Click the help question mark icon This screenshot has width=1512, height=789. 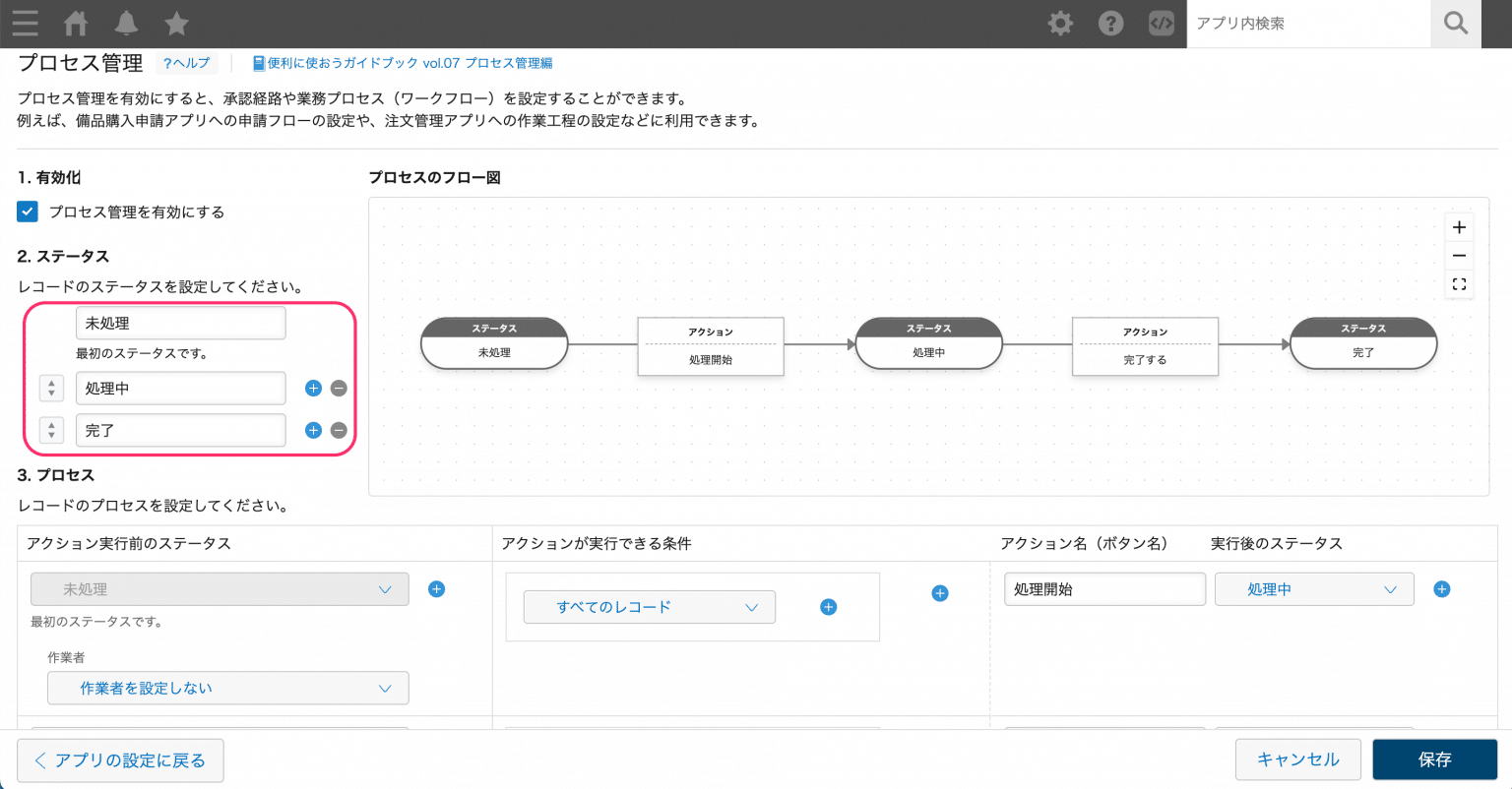pos(1111,24)
